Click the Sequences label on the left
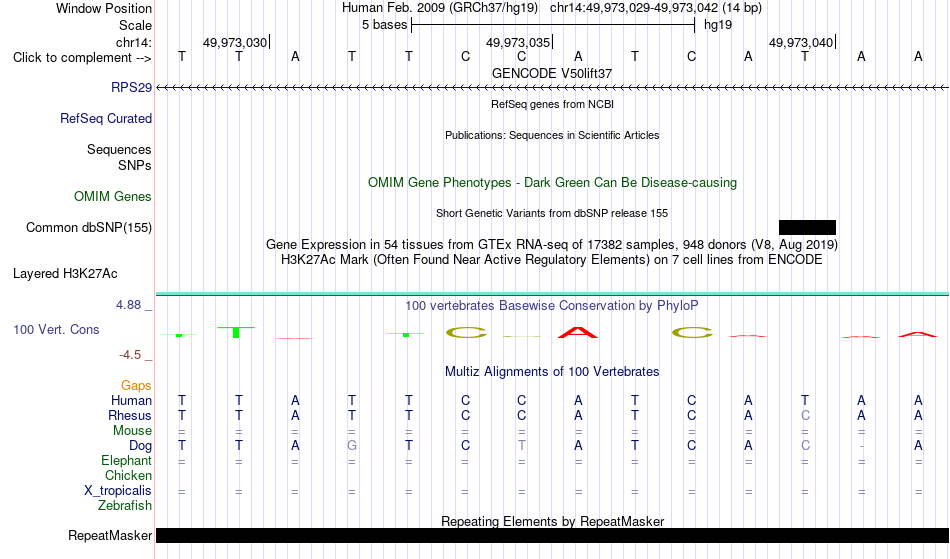 [119, 150]
